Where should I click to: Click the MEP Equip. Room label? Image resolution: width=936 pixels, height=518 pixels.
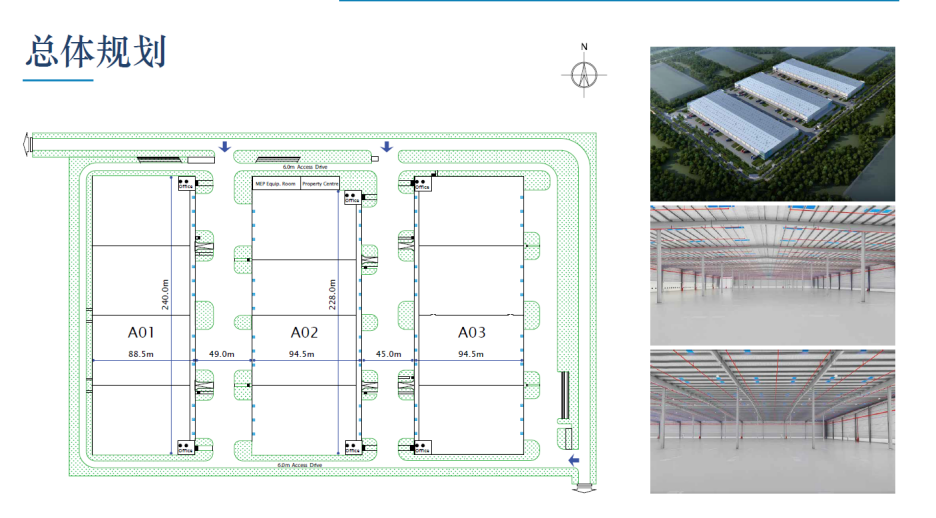point(276,184)
